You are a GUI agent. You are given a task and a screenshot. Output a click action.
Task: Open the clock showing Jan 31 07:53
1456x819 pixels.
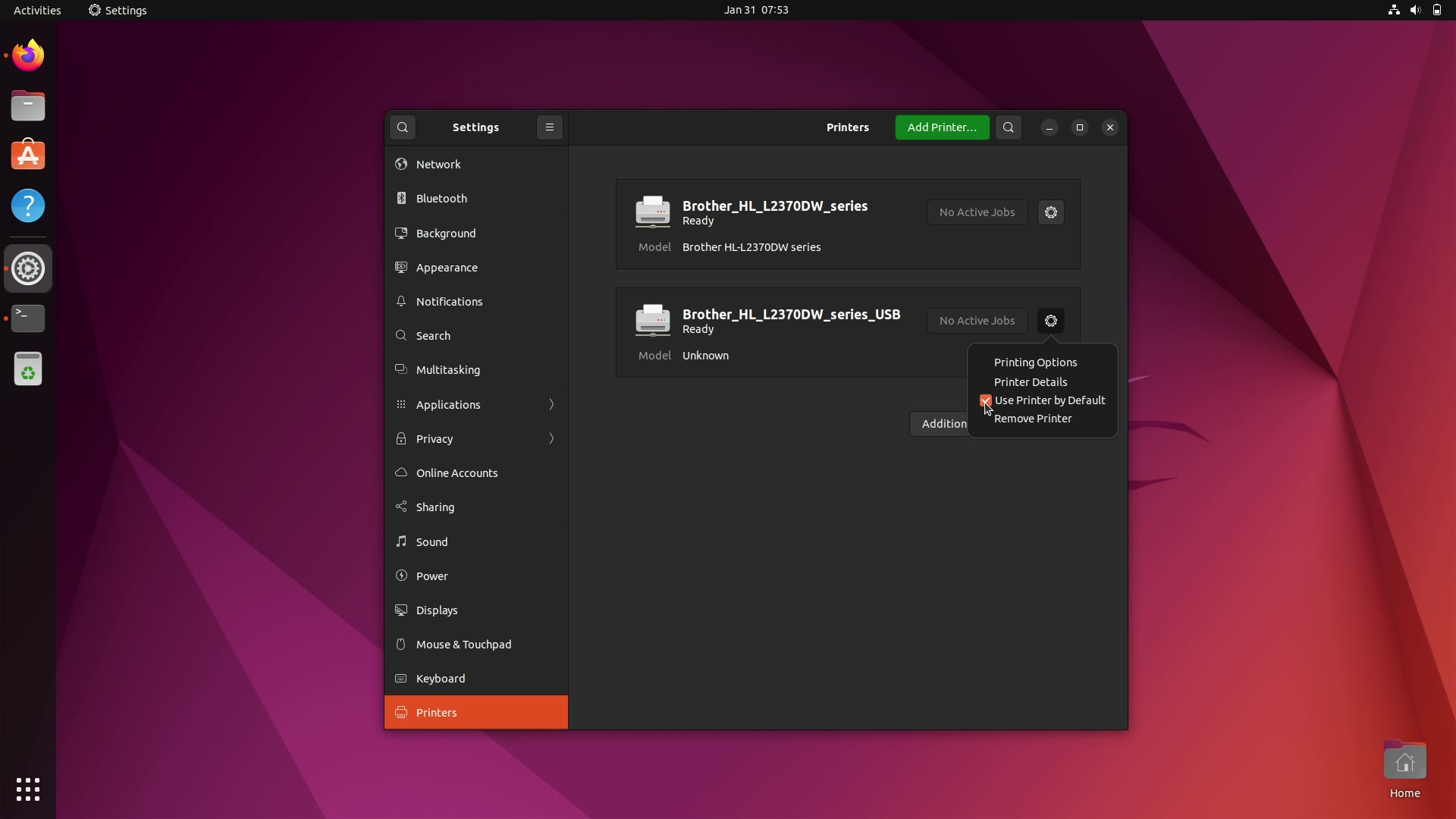click(756, 10)
